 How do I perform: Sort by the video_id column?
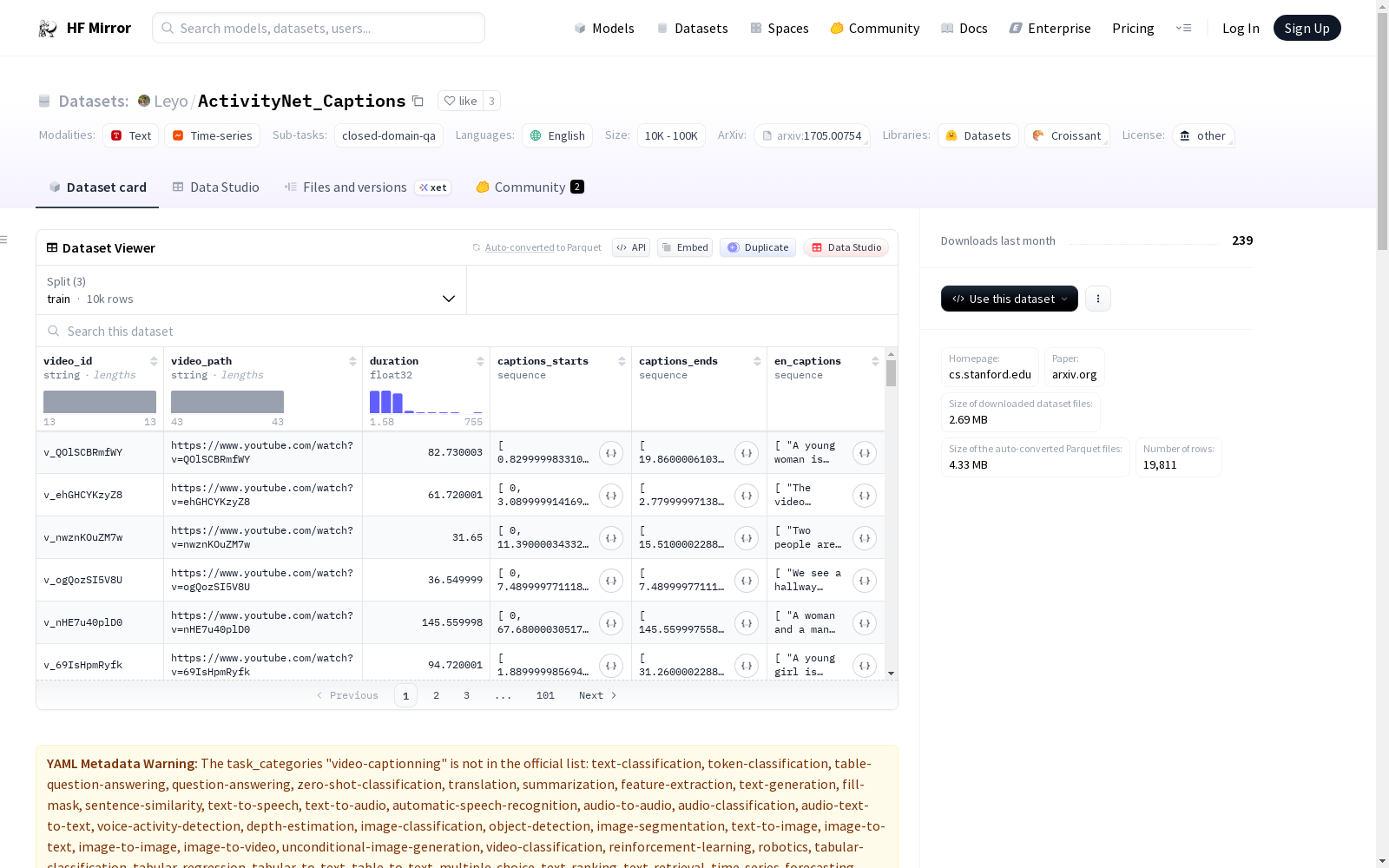[x=154, y=361]
